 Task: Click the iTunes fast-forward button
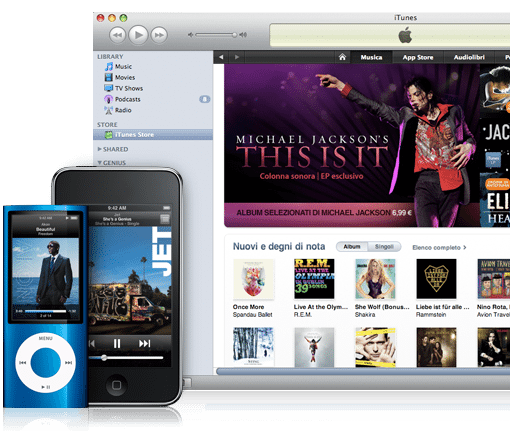[159, 35]
